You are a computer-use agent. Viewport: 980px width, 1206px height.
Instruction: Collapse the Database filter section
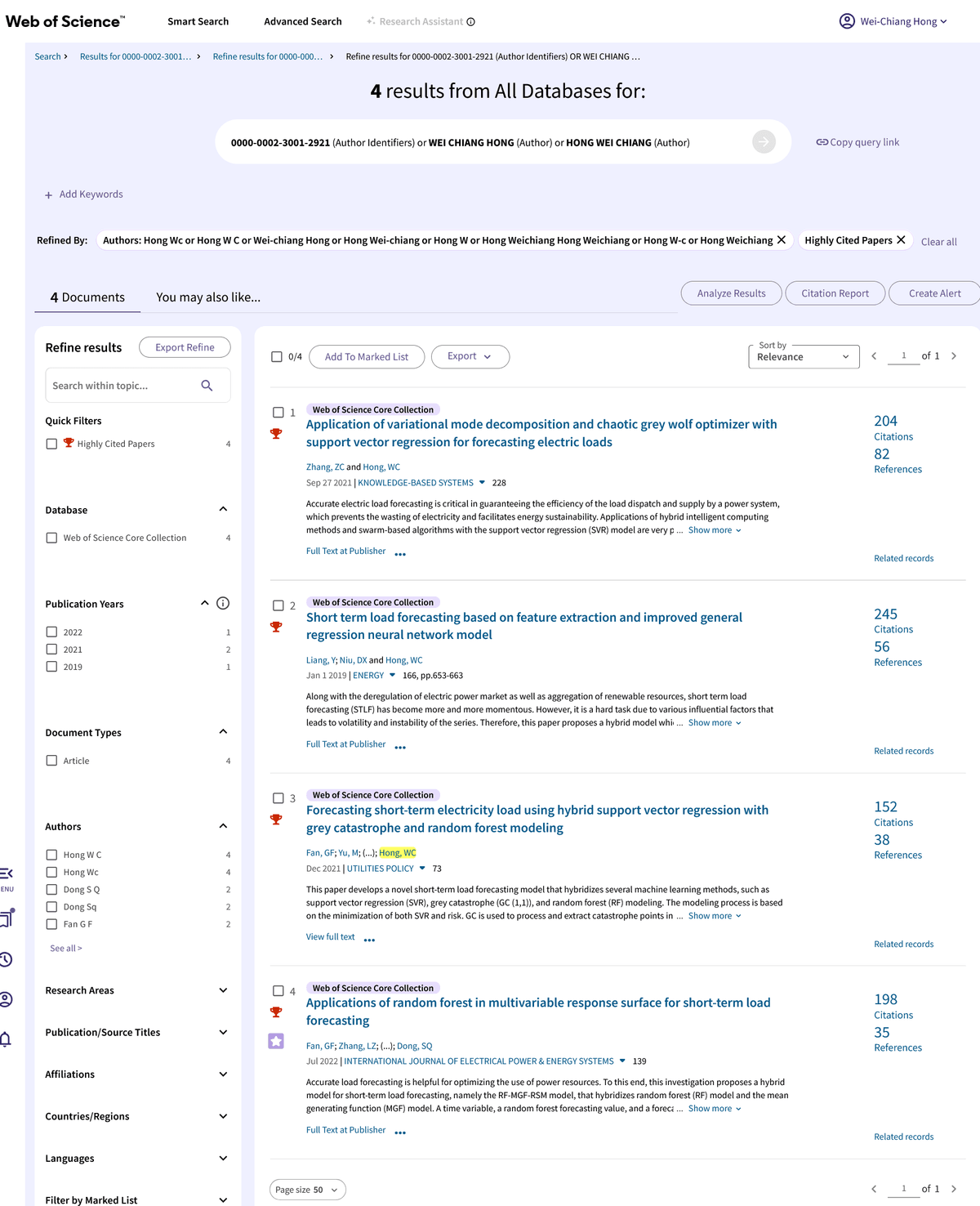223,509
